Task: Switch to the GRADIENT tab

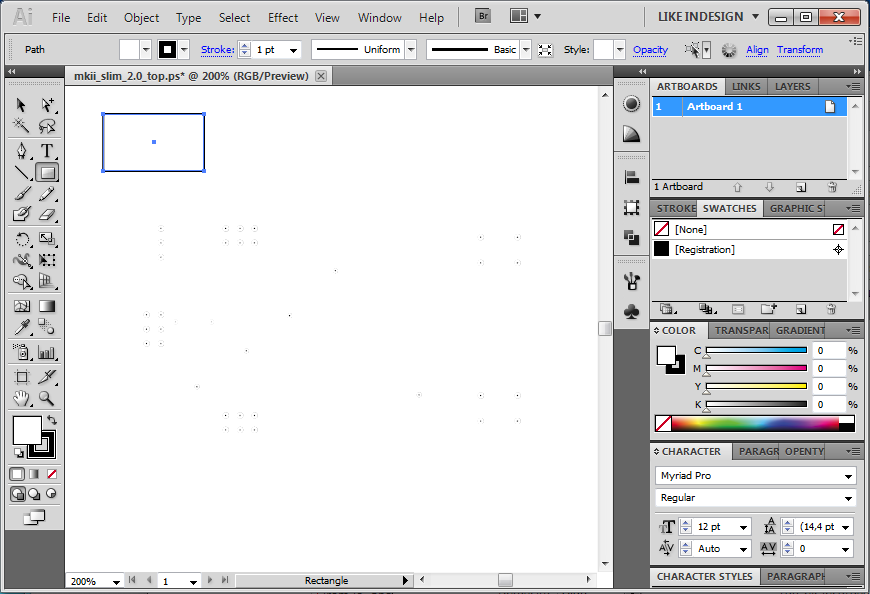Action: pos(800,331)
